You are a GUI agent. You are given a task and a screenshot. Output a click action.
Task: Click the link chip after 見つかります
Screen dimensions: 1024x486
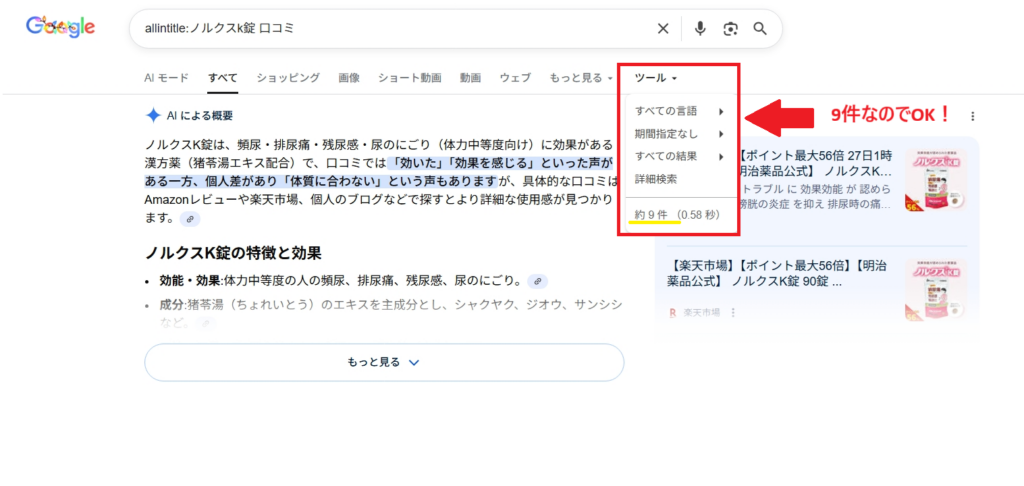click(x=189, y=219)
